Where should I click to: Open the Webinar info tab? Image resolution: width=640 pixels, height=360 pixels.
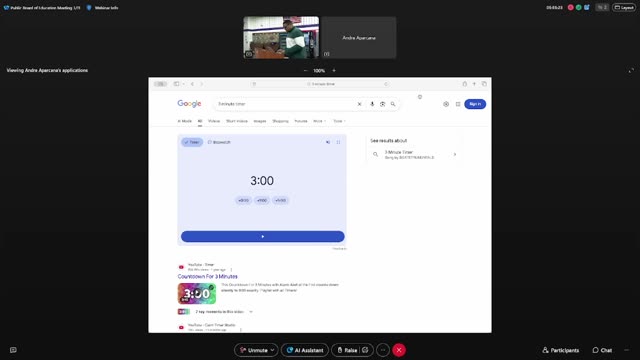103,8
